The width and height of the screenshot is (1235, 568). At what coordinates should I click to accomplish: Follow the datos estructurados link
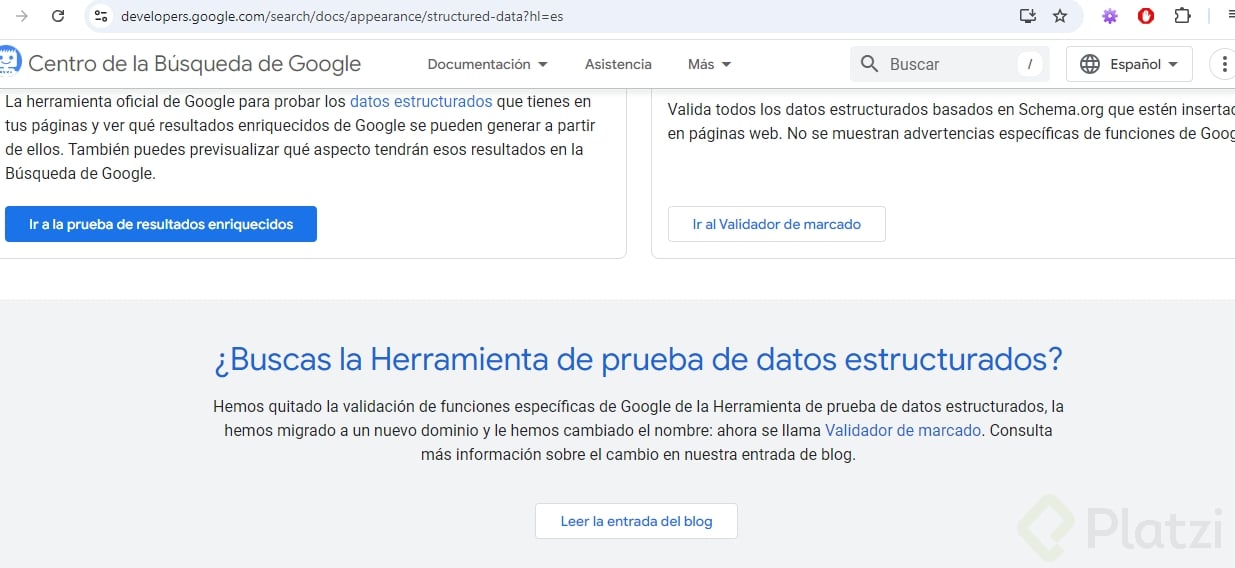coord(421,101)
